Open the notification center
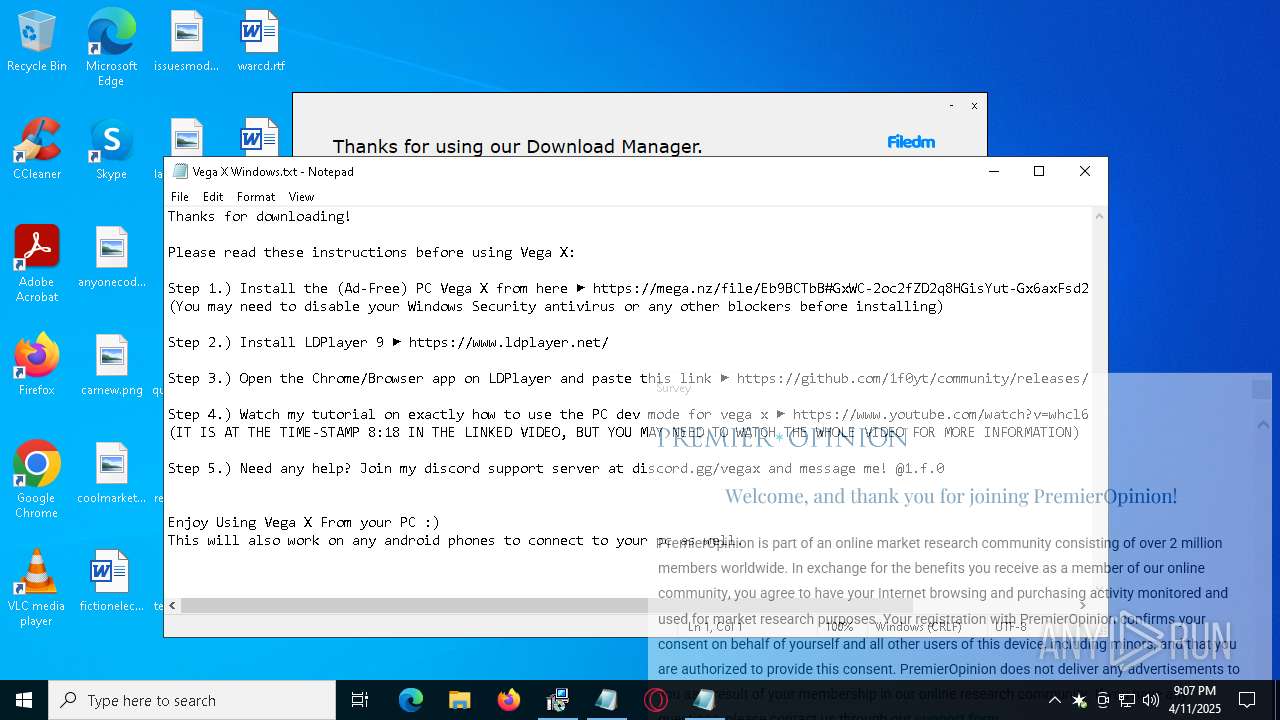1280x720 pixels. pos(1247,700)
